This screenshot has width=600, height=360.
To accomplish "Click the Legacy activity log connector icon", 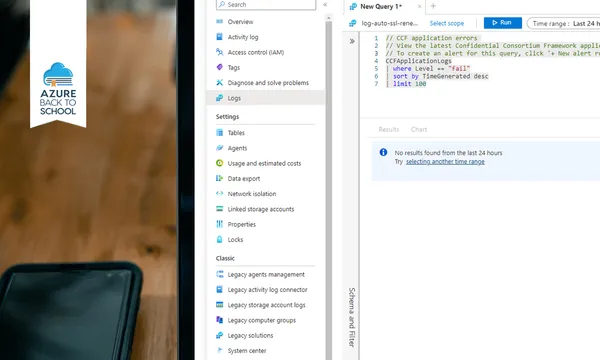I will pyautogui.click(x=219, y=290).
